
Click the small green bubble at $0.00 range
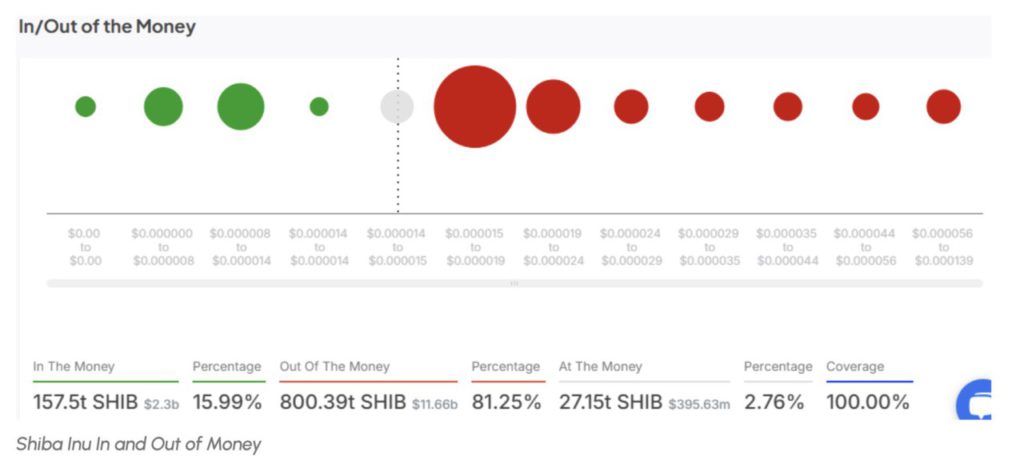point(85,106)
